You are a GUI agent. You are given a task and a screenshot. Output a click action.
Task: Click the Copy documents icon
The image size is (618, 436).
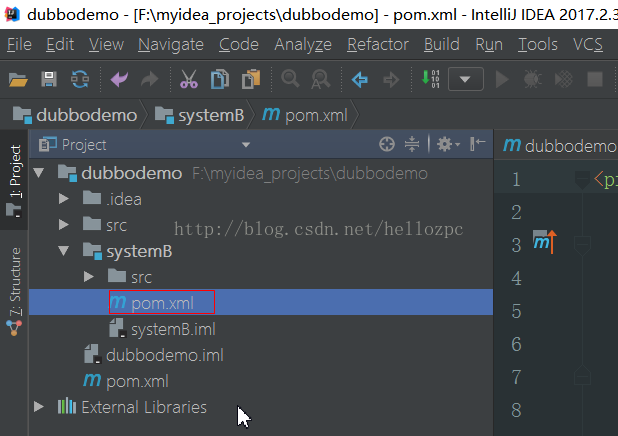pyautogui.click(x=220, y=80)
